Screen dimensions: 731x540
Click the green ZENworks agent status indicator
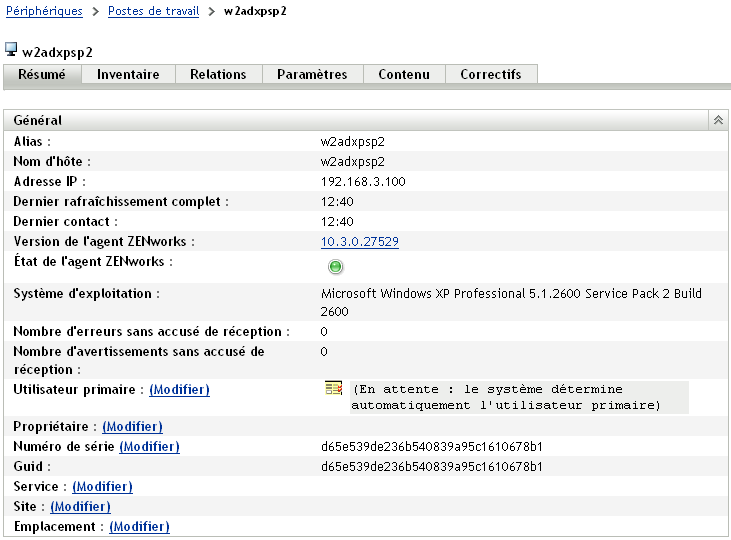(x=335, y=267)
